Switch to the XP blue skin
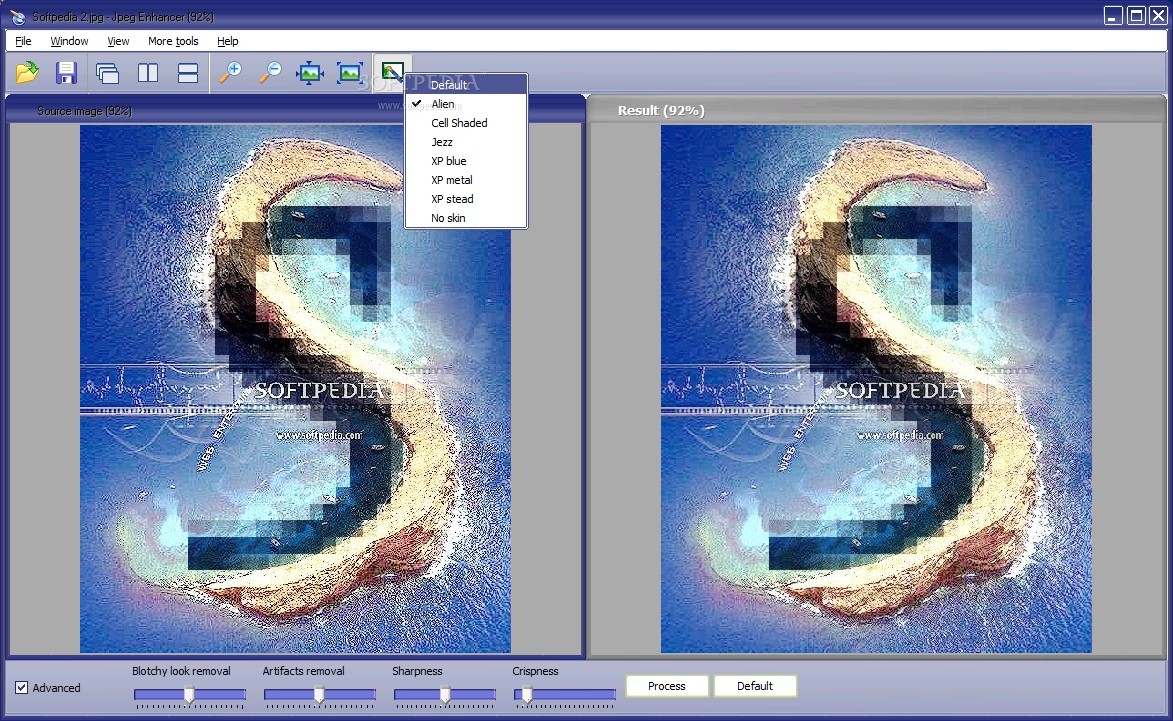The height and width of the screenshot is (721, 1173). click(x=466, y=161)
